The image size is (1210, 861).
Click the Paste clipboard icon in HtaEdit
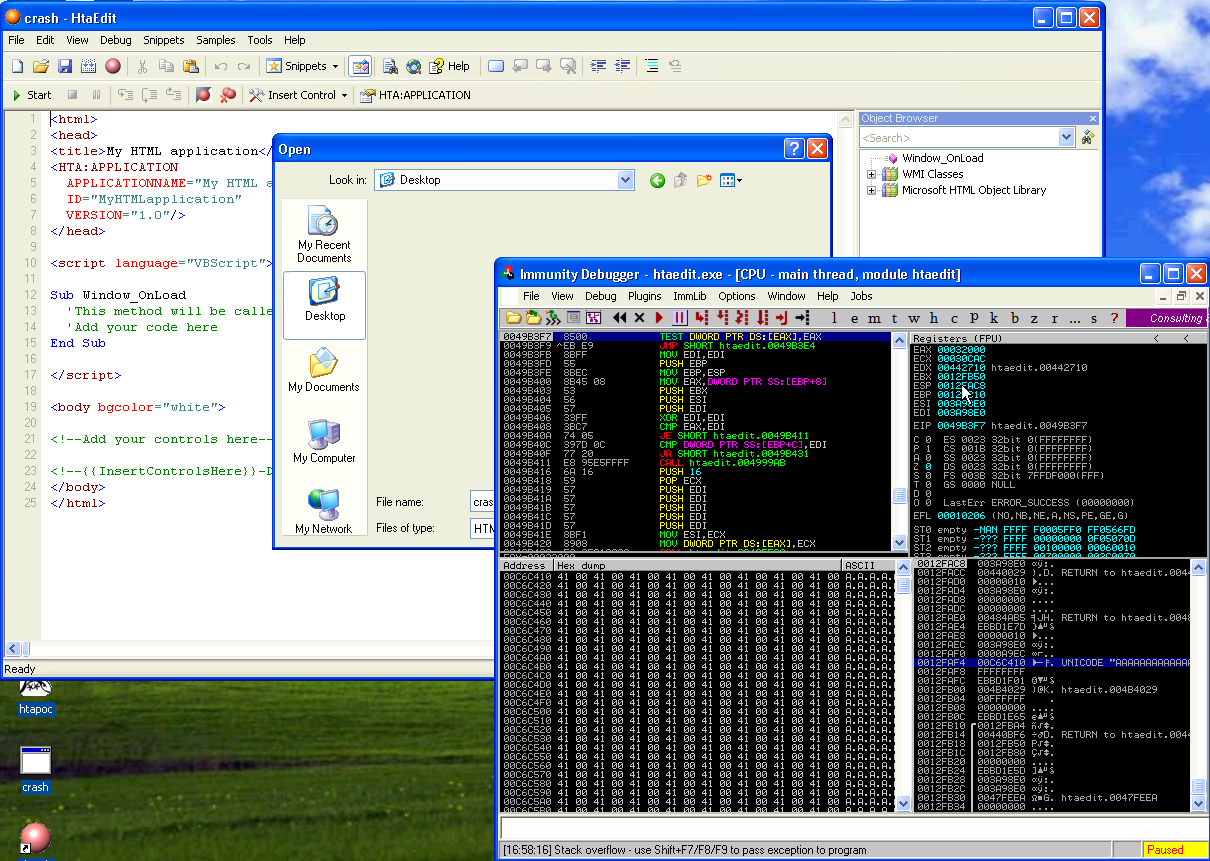point(190,66)
